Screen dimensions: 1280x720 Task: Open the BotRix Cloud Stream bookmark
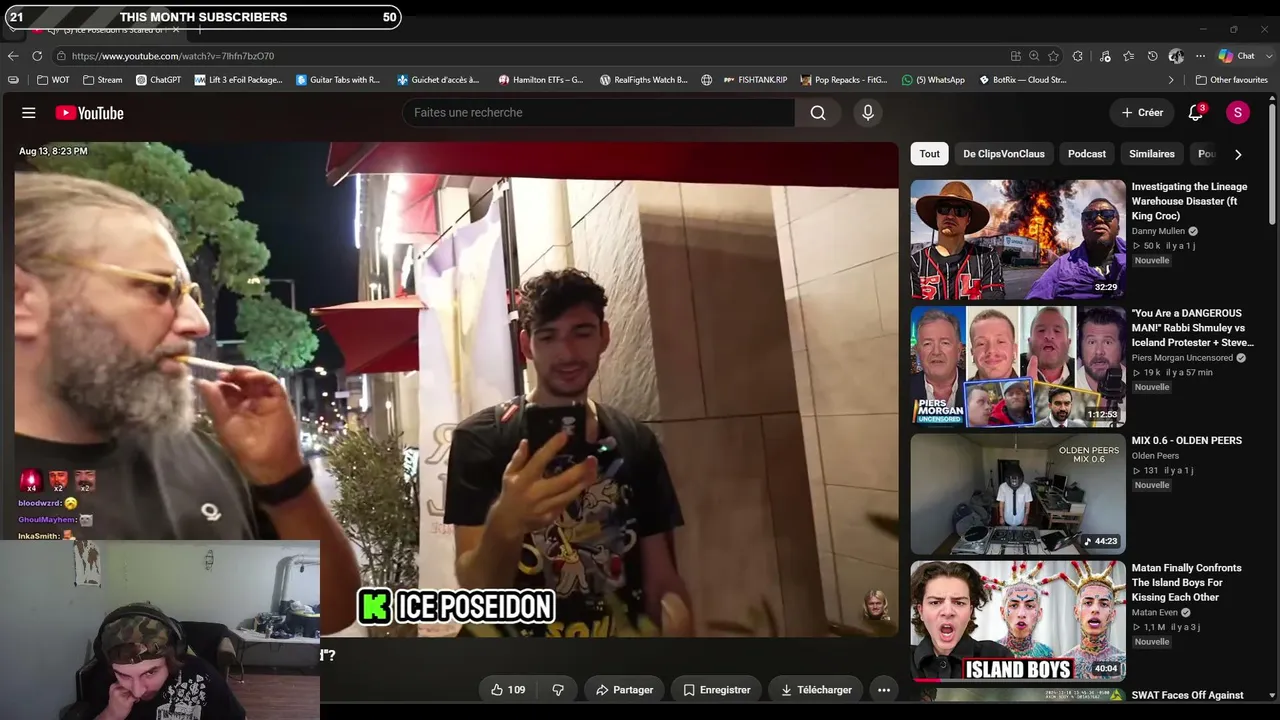pyautogui.click(x=1022, y=80)
